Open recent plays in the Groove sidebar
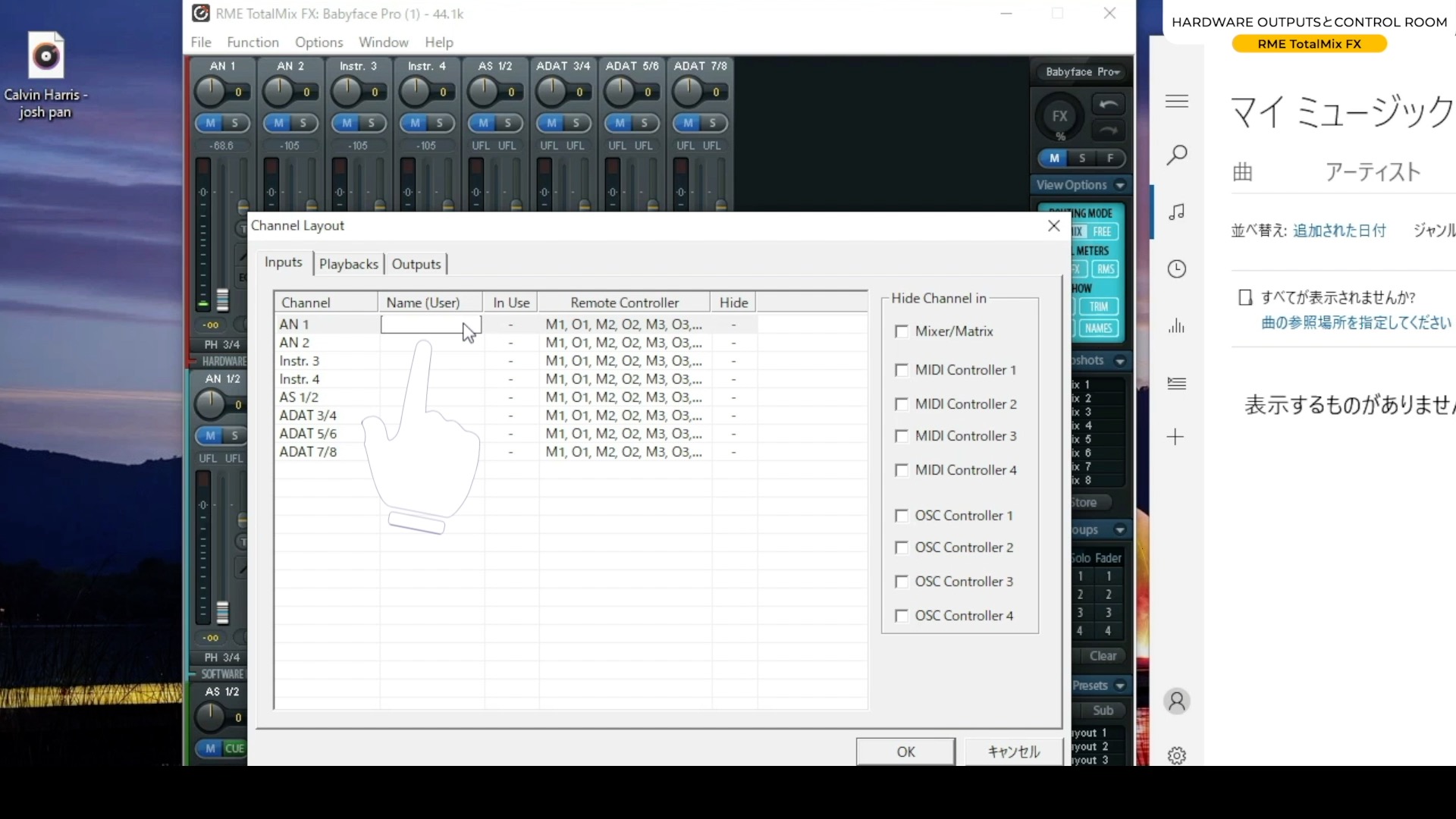Viewport: 1456px width, 819px height. click(1177, 268)
